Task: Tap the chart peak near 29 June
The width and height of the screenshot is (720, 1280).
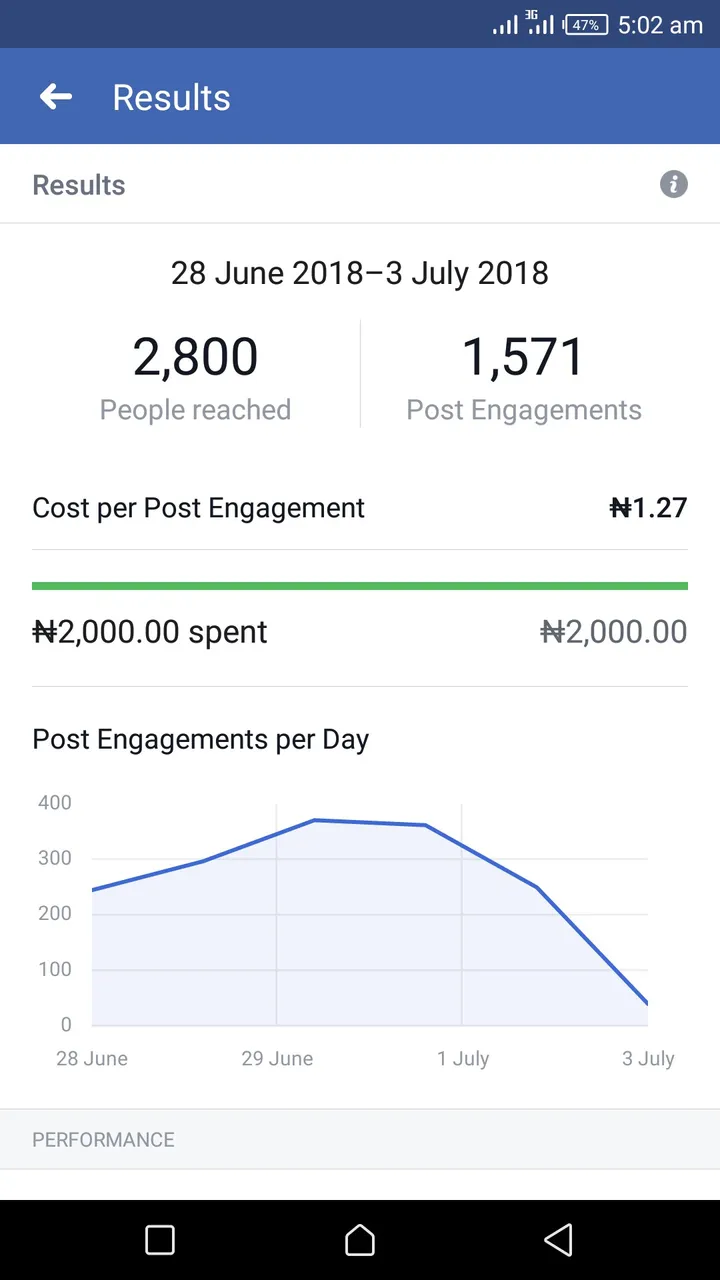Action: pos(314,820)
